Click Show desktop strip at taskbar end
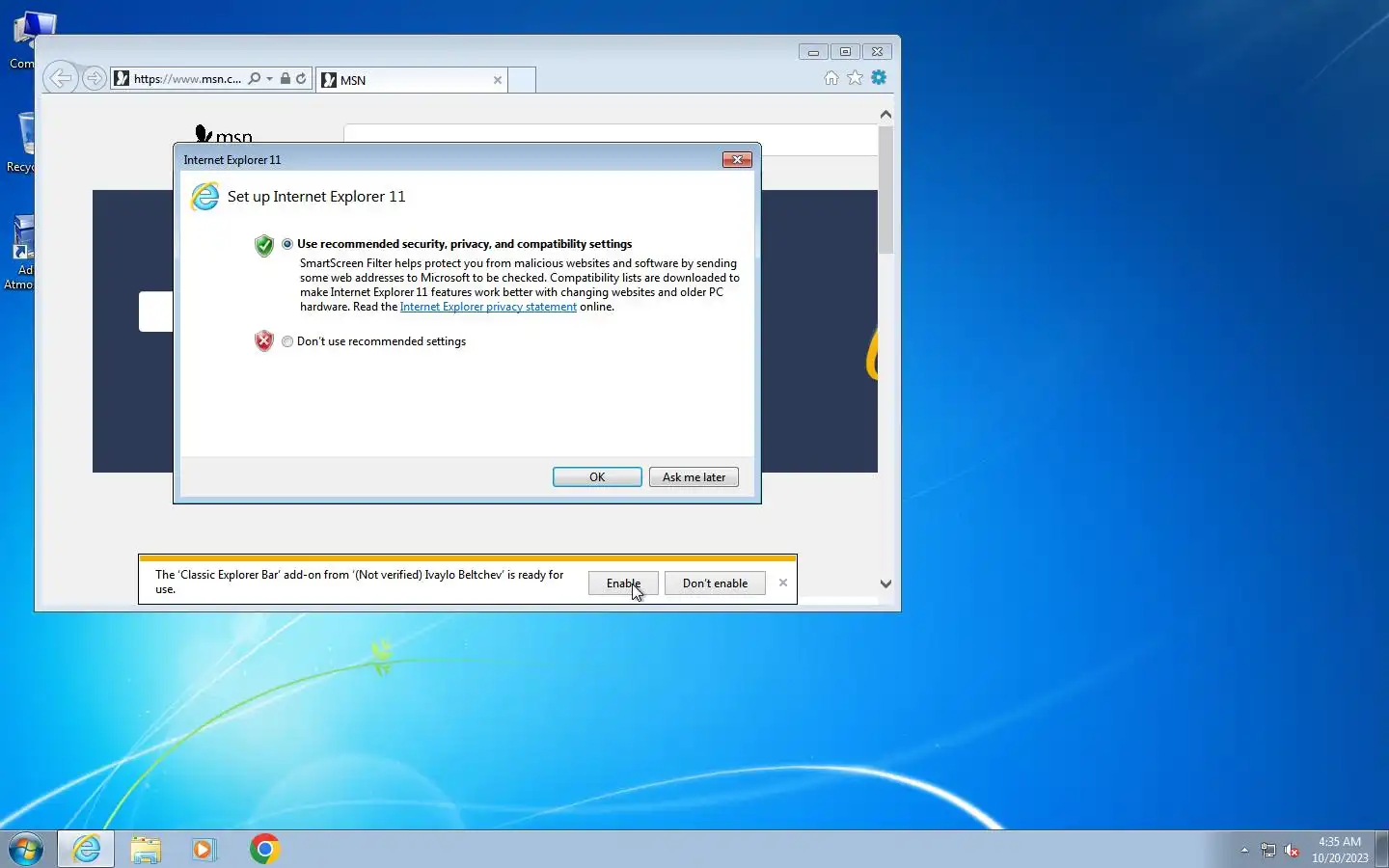Image resolution: width=1389 pixels, height=868 pixels. (1381, 849)
